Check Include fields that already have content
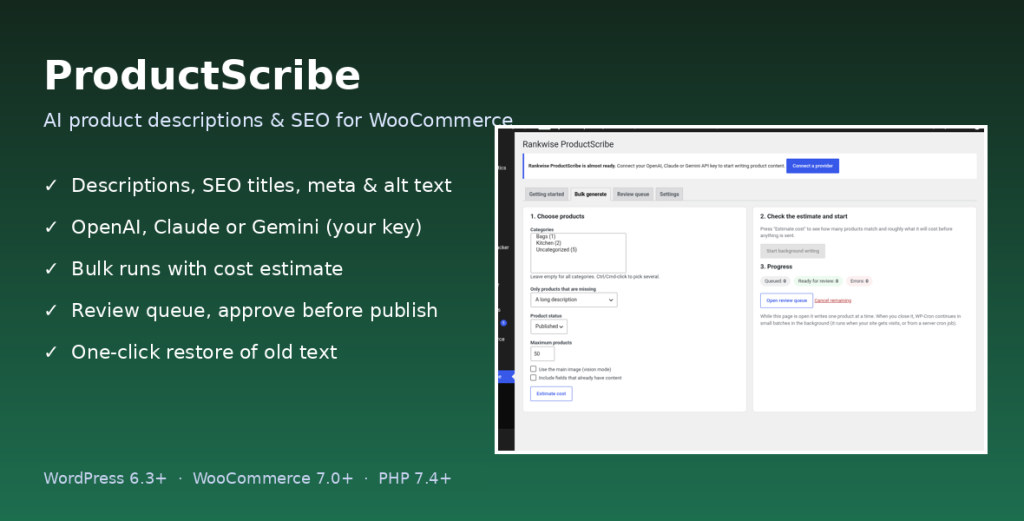The height and width of the screenshot is (521, 1024). point(533,377)
